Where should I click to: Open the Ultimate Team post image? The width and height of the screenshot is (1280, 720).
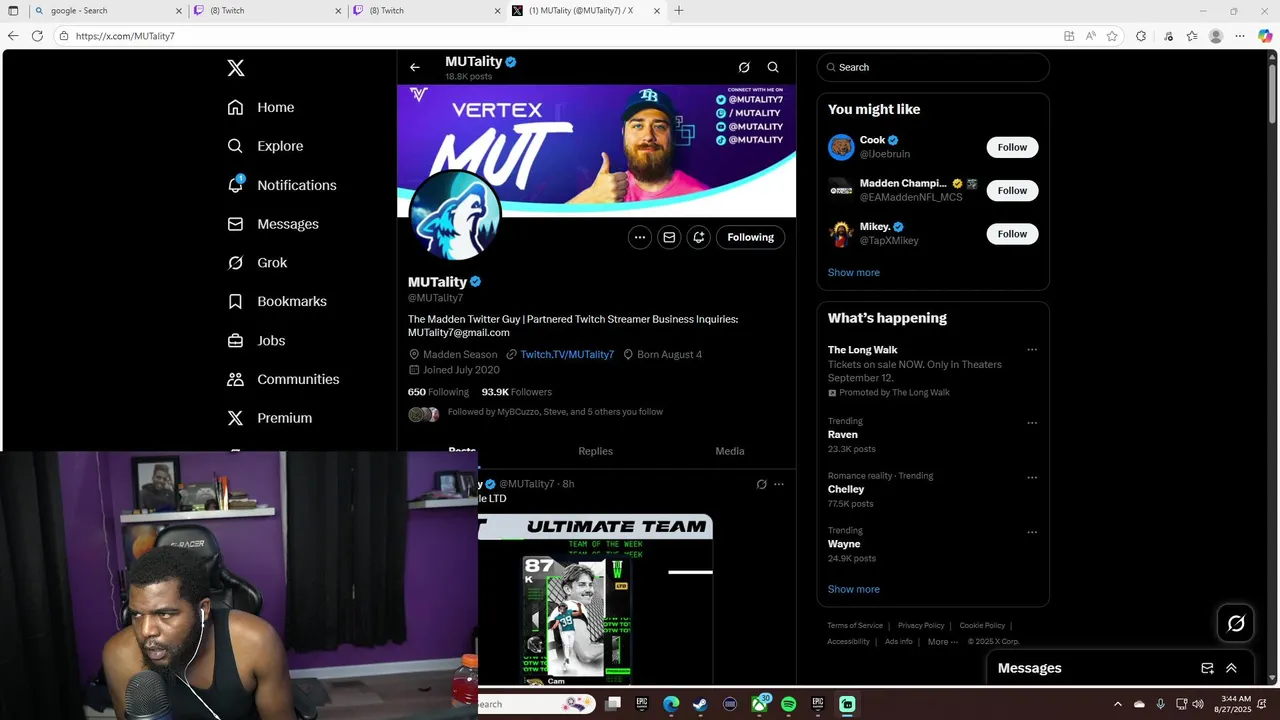595,600
